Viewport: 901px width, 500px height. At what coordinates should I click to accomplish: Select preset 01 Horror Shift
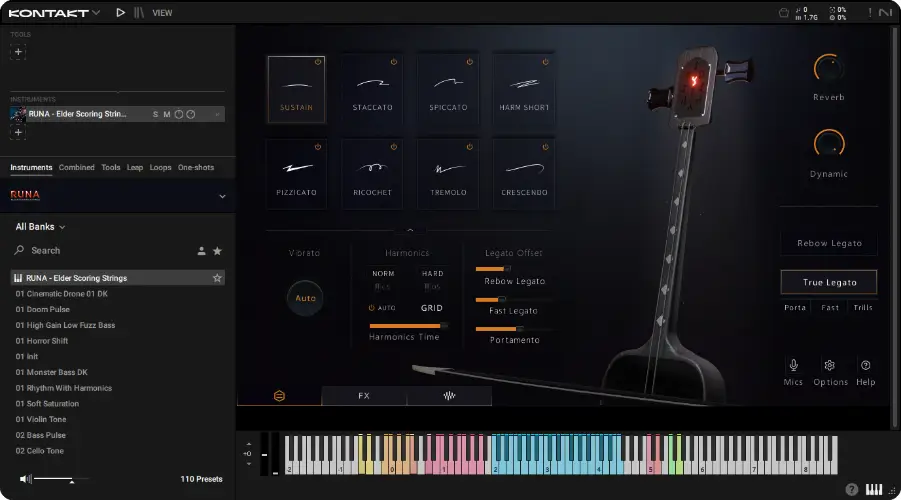(x=41, y=341)
